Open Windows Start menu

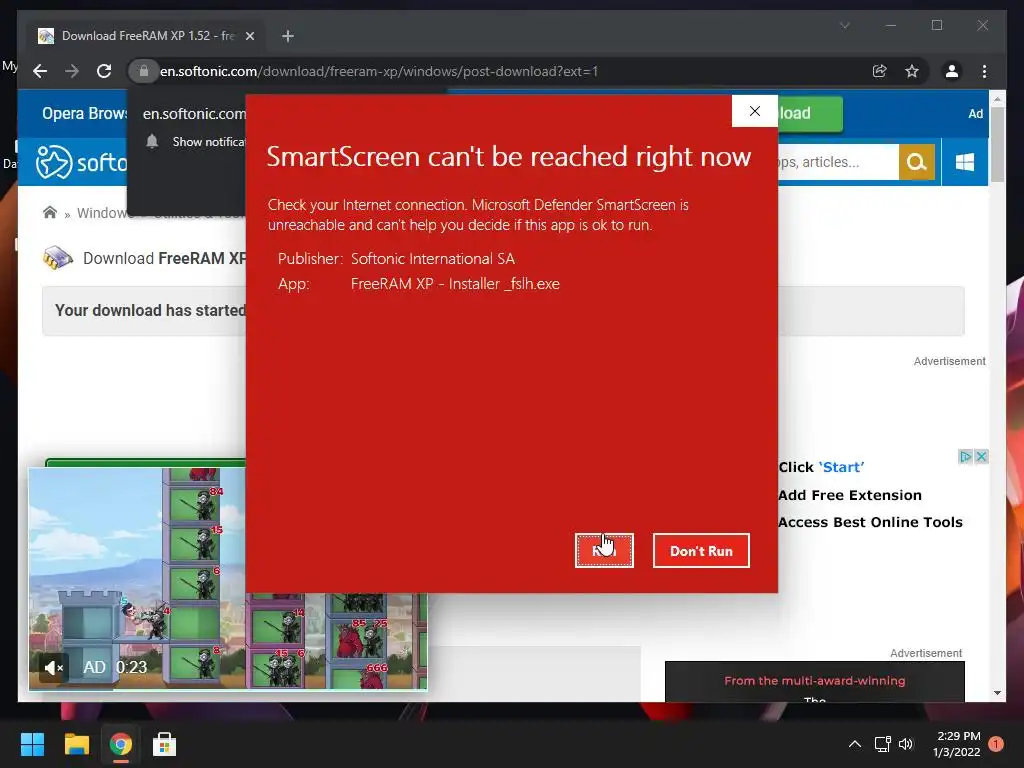tap(32, 744)
